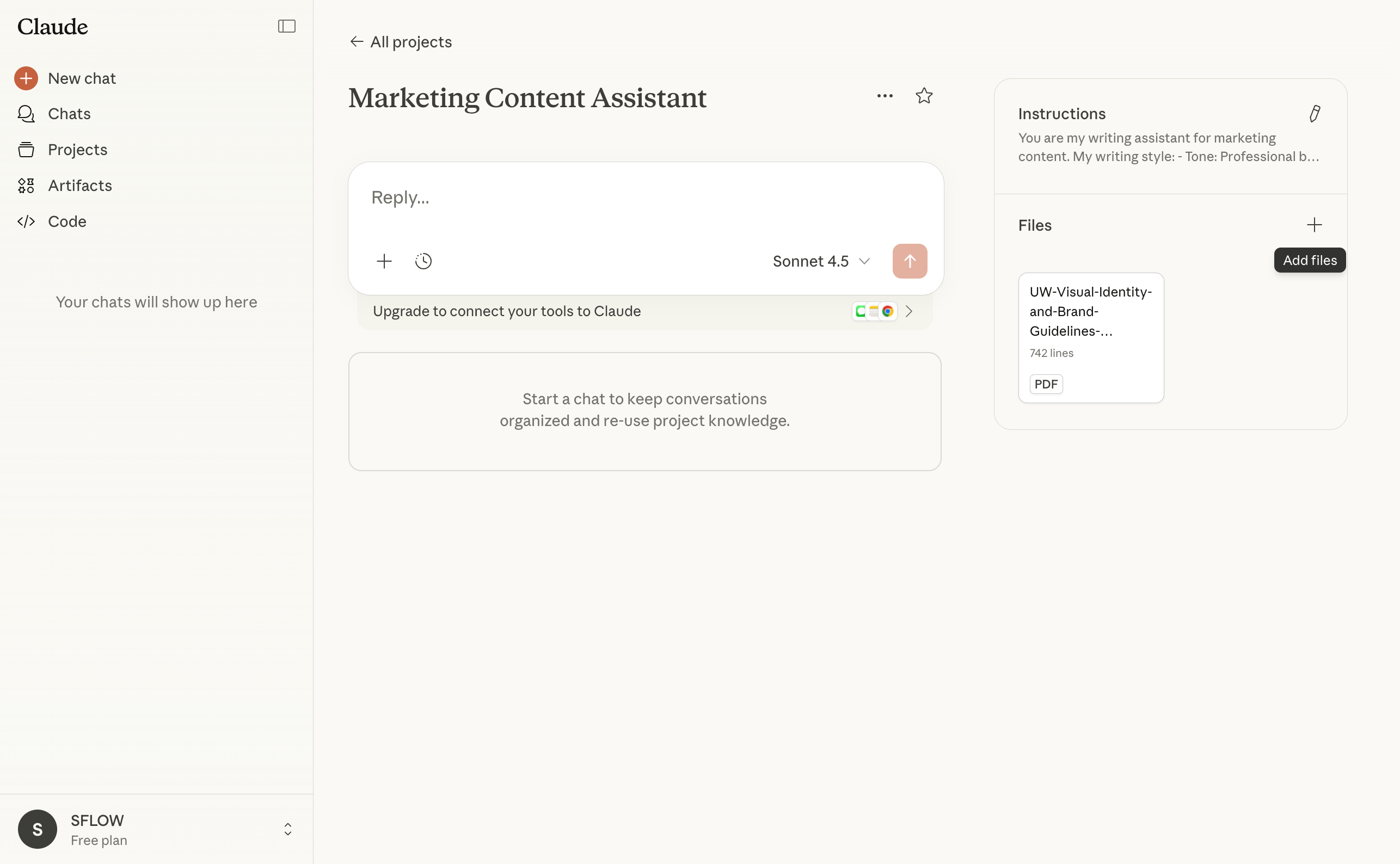This screenshot has height=864, width=1400.
Task: Go back to All projects
Action: [401, 42]
